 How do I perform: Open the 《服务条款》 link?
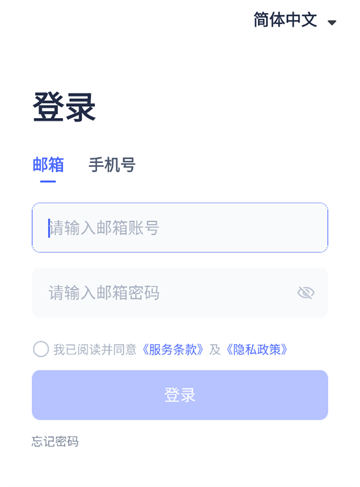click(172, 350)
